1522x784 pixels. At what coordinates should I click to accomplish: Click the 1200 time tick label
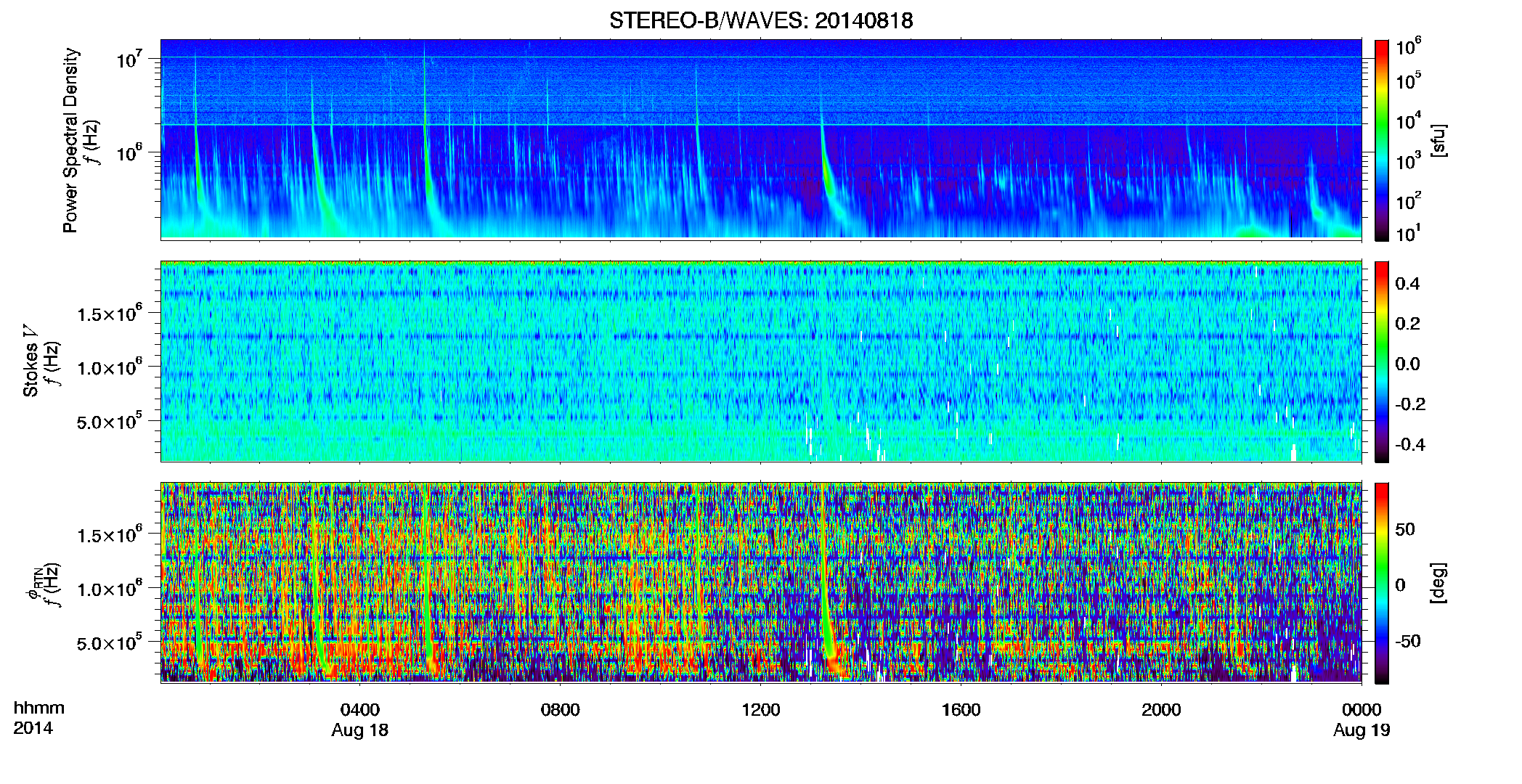pyautogui.click(x=761, y=710)
